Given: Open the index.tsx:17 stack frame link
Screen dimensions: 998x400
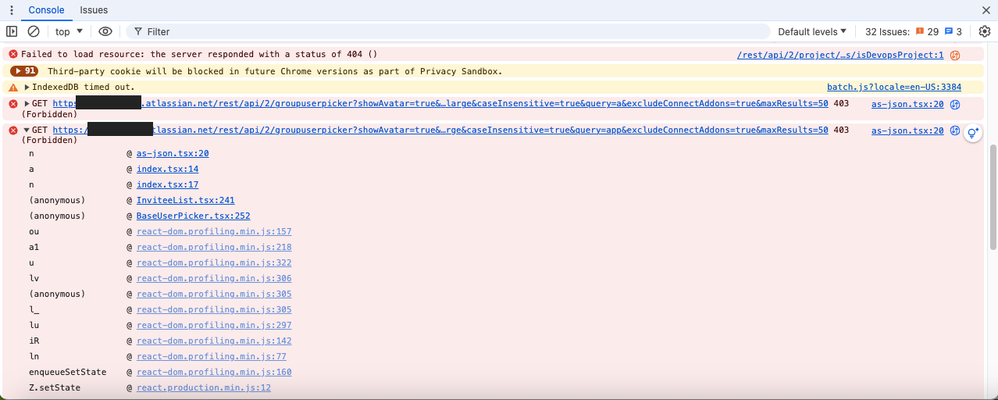Looking at the screenshot, I should 167,185.
